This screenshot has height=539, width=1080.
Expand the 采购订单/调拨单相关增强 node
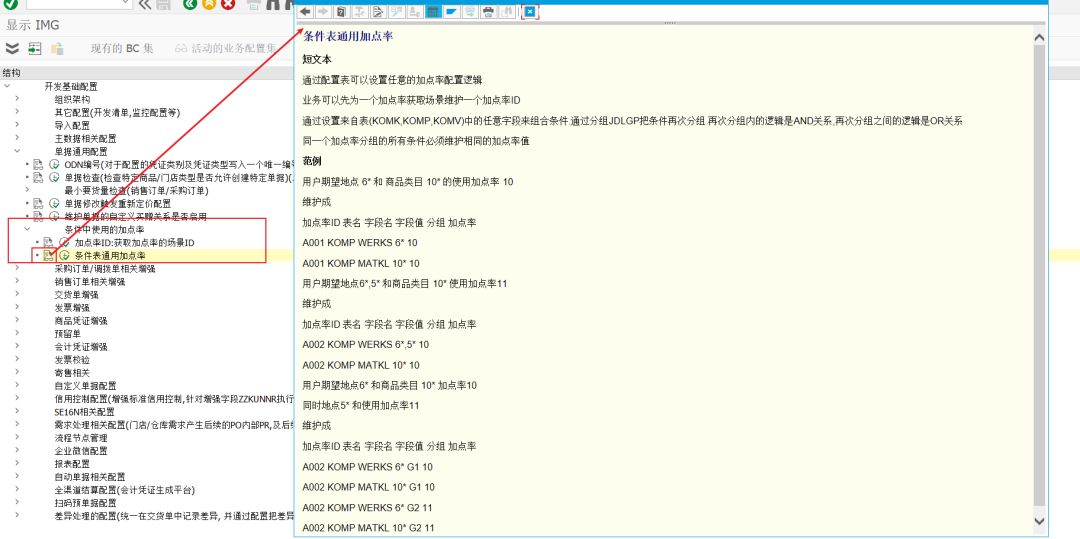(x=17, y=268)
